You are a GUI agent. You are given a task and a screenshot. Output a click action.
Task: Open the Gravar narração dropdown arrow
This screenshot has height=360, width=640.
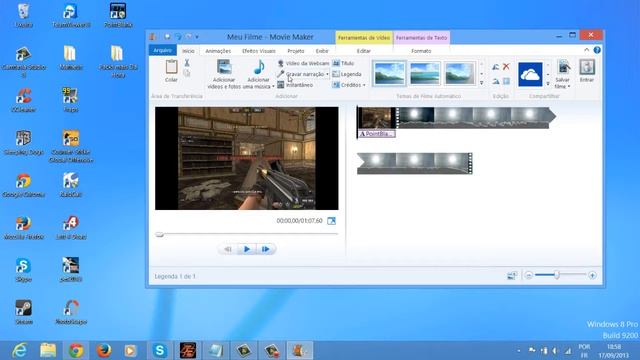(x=327, y=74)
